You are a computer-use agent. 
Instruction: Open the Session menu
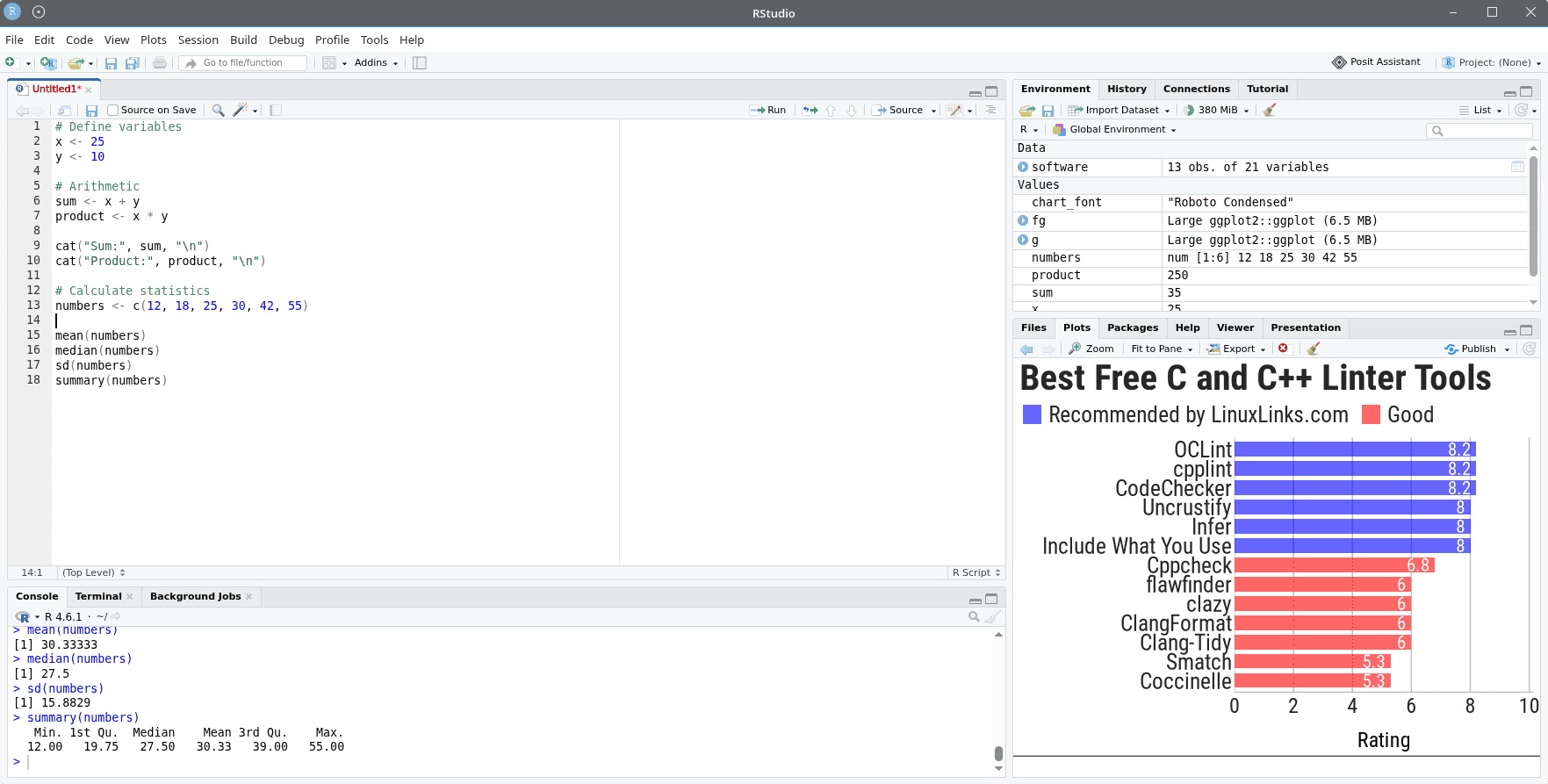pos(198,40)
